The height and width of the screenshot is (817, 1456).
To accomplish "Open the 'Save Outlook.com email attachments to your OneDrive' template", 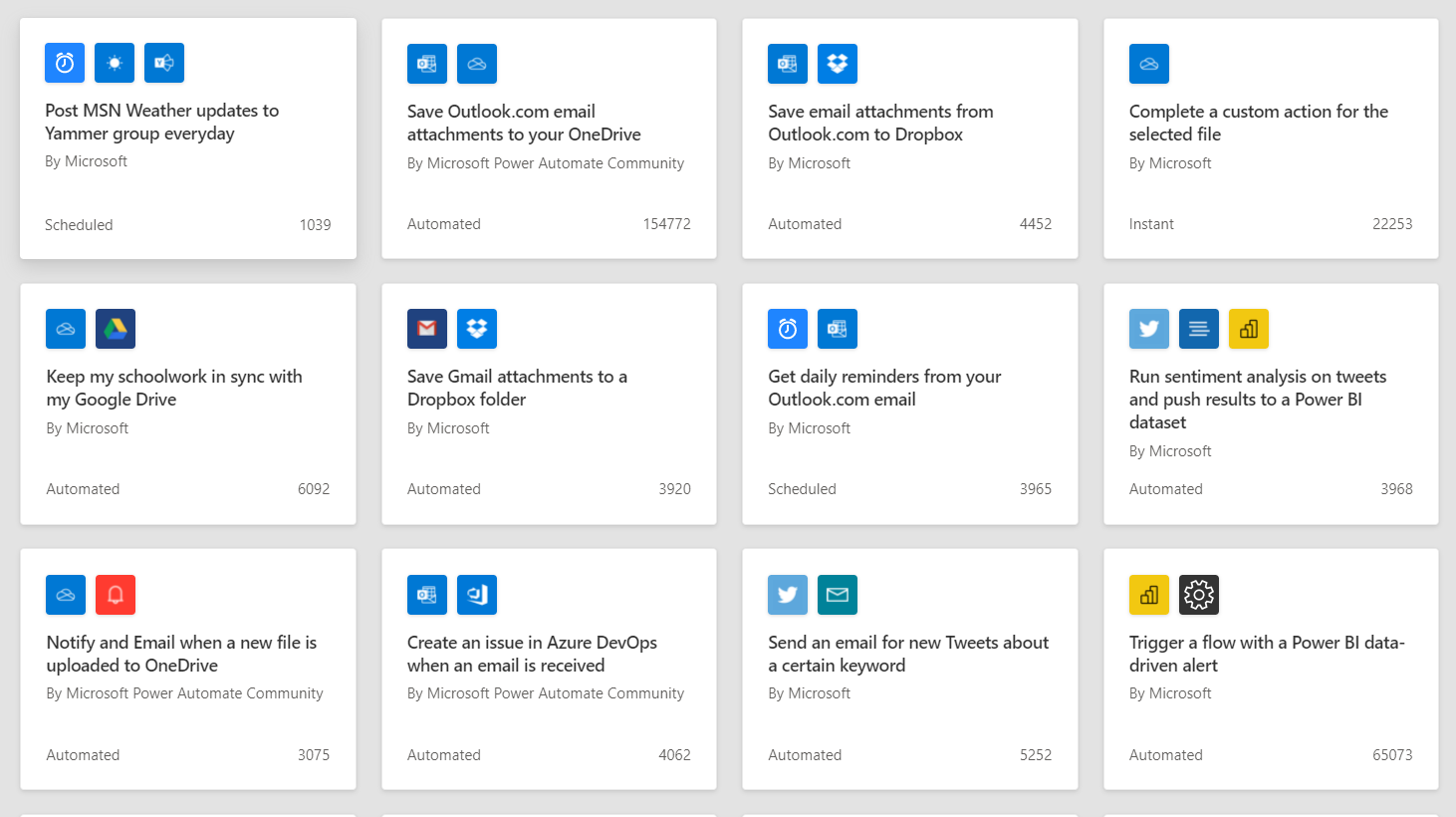I will [x=523, y=123].
